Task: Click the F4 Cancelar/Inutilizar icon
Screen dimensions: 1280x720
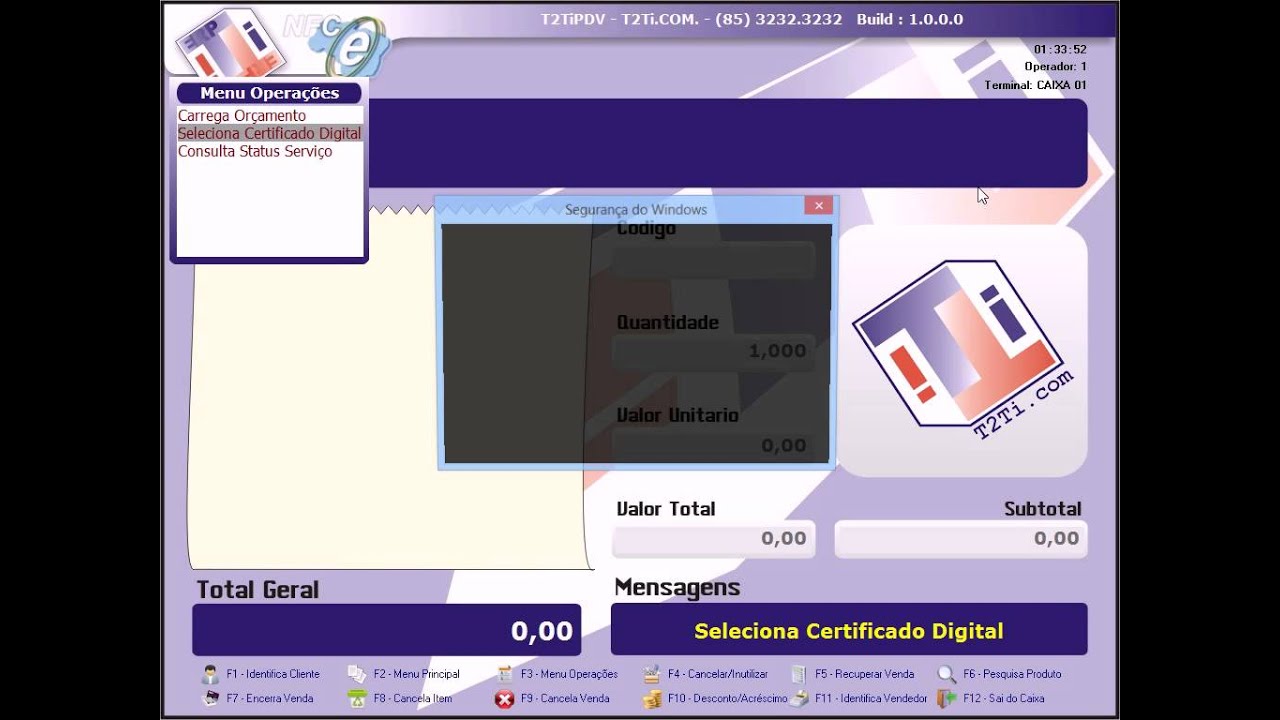Action: 652,674
